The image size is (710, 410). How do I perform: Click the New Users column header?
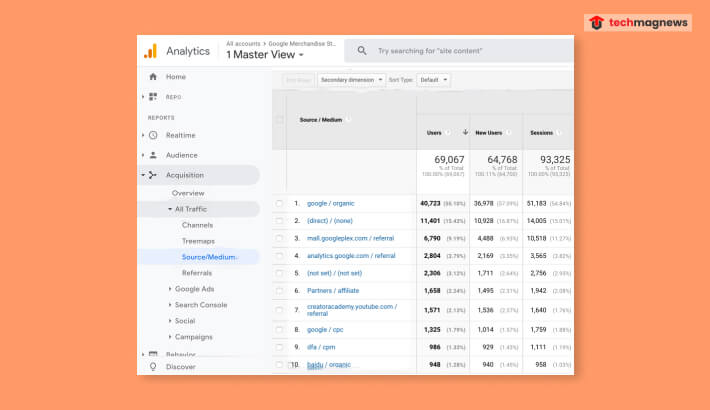coord(489,133)
